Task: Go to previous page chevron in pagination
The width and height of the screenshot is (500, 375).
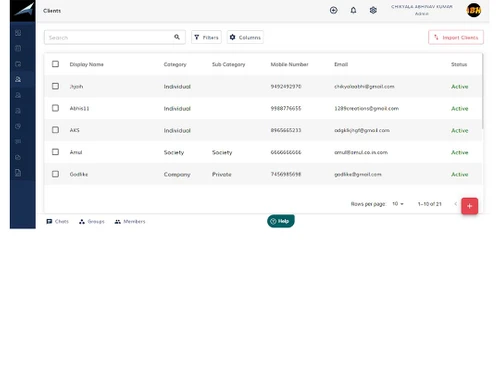Action: click(x=455, y=204)
